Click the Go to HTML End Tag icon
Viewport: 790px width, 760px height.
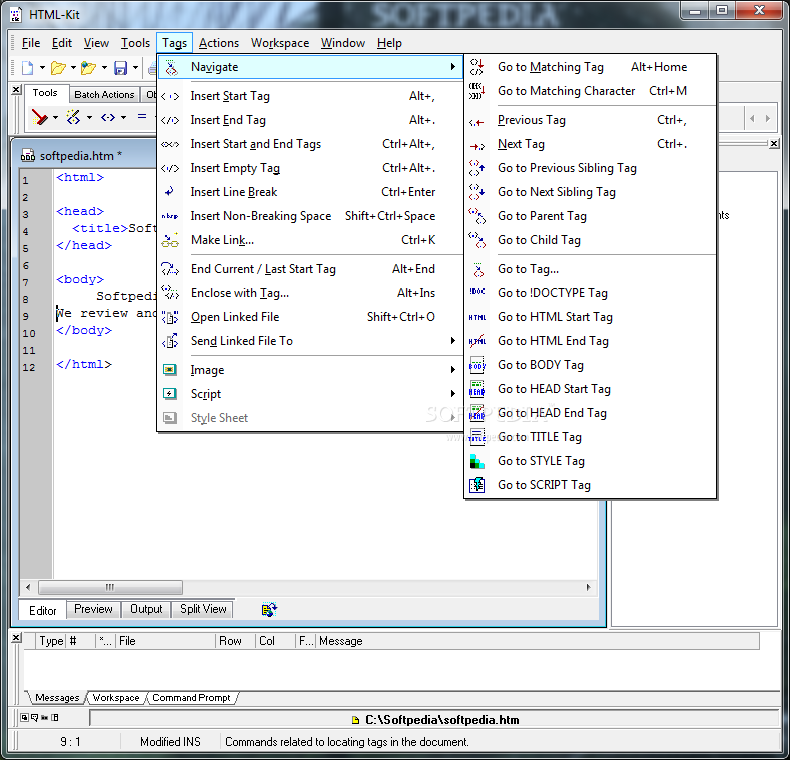pyautogui.click(x=477, y=341)
